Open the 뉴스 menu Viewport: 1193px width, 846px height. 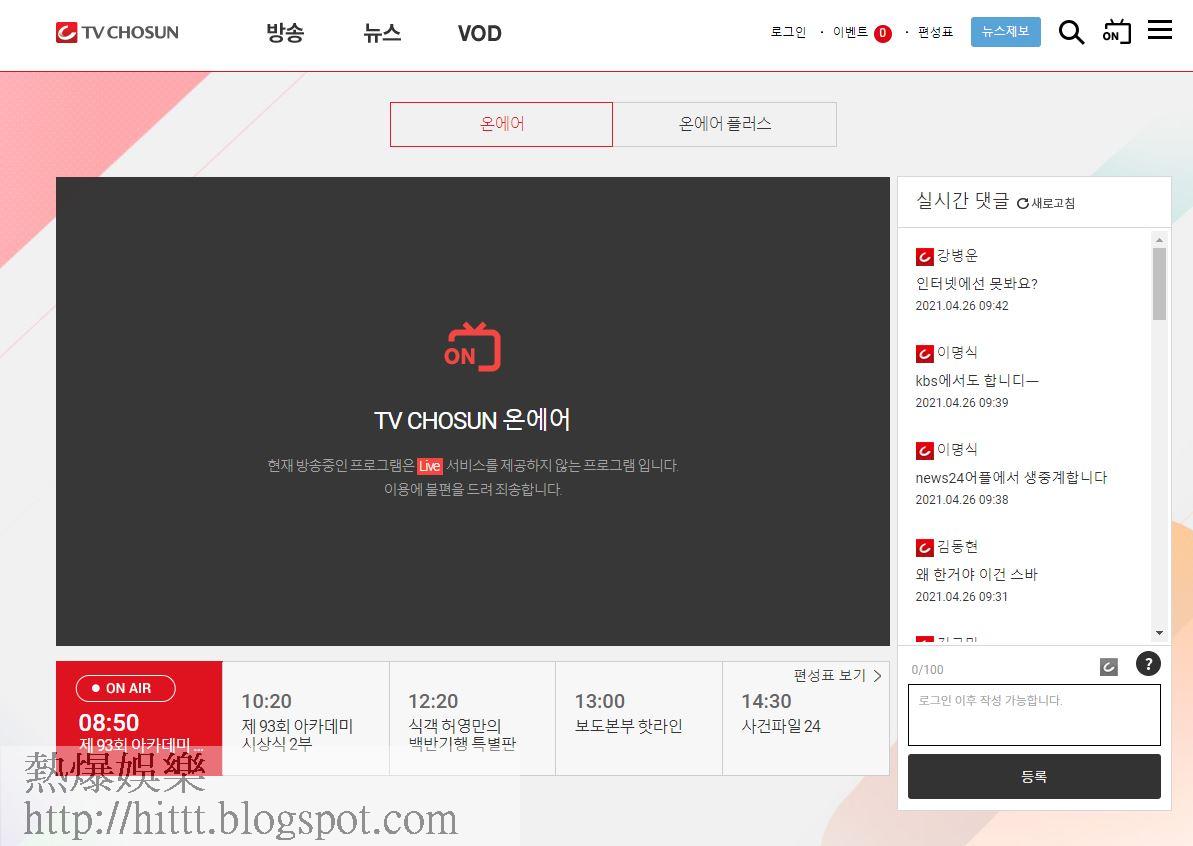pyautogui.click(x=382, y=33)
